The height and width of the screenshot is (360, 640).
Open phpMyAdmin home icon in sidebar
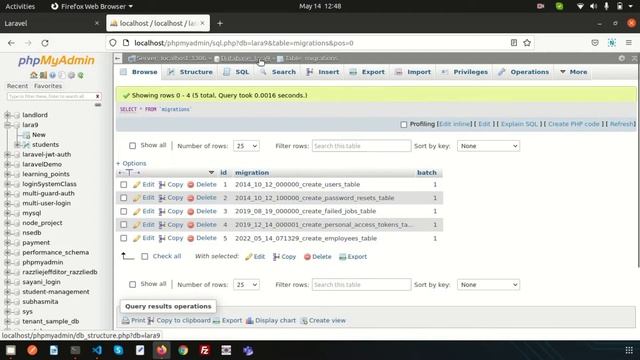tap(33, 75)
